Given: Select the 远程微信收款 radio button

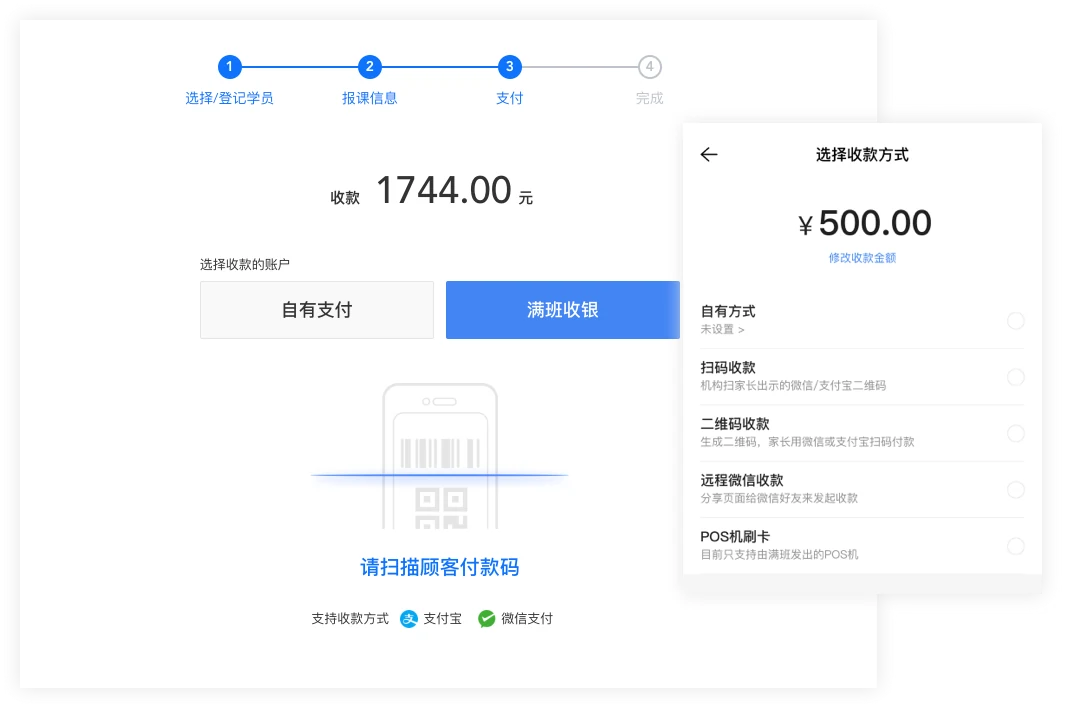Looking at the screenshot, I should (1016, 490).
